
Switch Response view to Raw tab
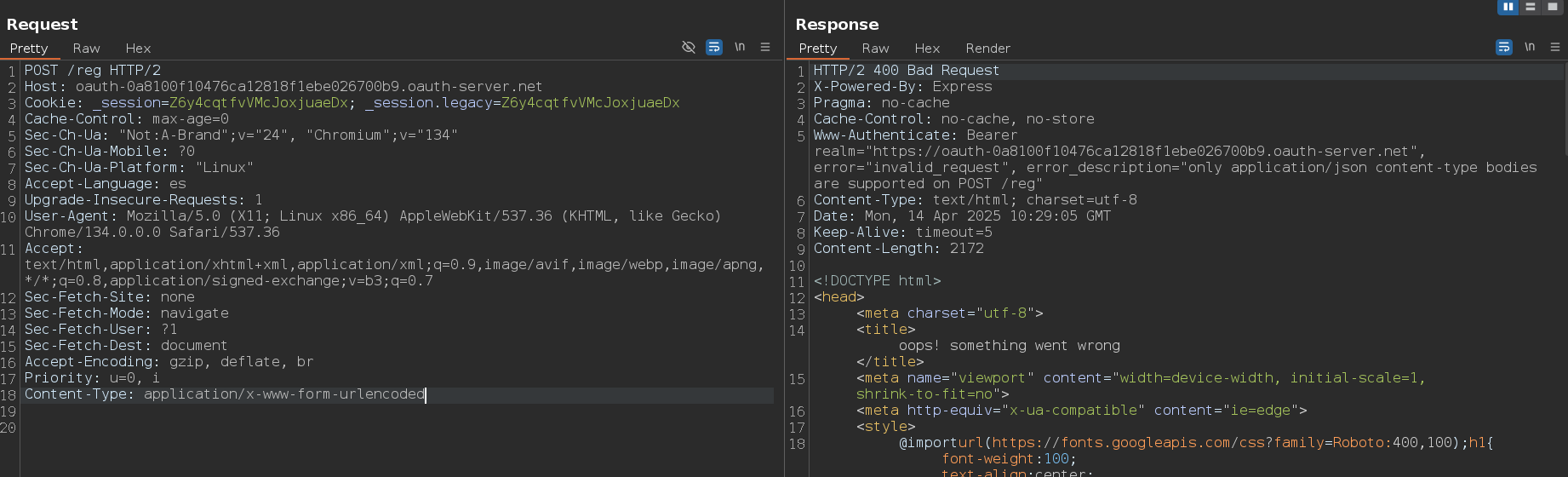[x=875, y=49]
